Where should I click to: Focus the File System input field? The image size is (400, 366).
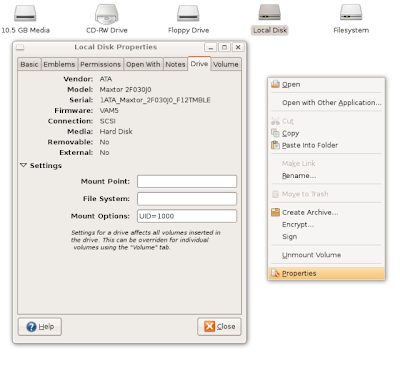(x=187, y=199)
